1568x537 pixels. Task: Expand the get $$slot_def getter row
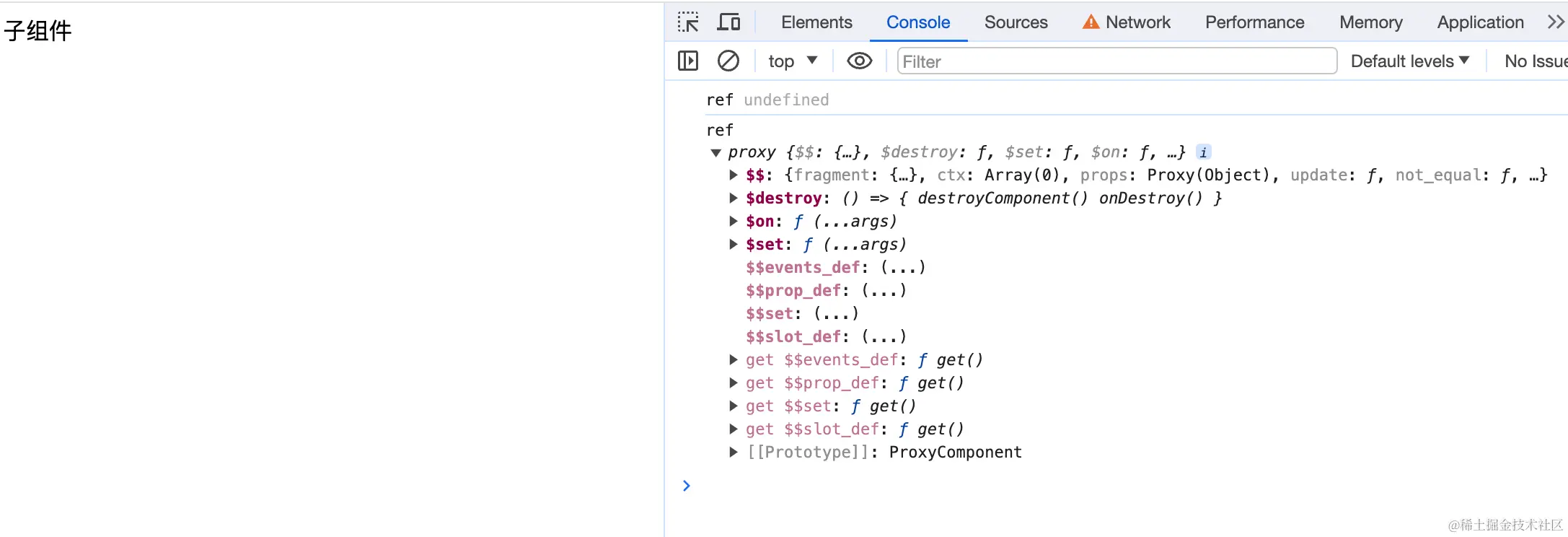click(734, 429)
